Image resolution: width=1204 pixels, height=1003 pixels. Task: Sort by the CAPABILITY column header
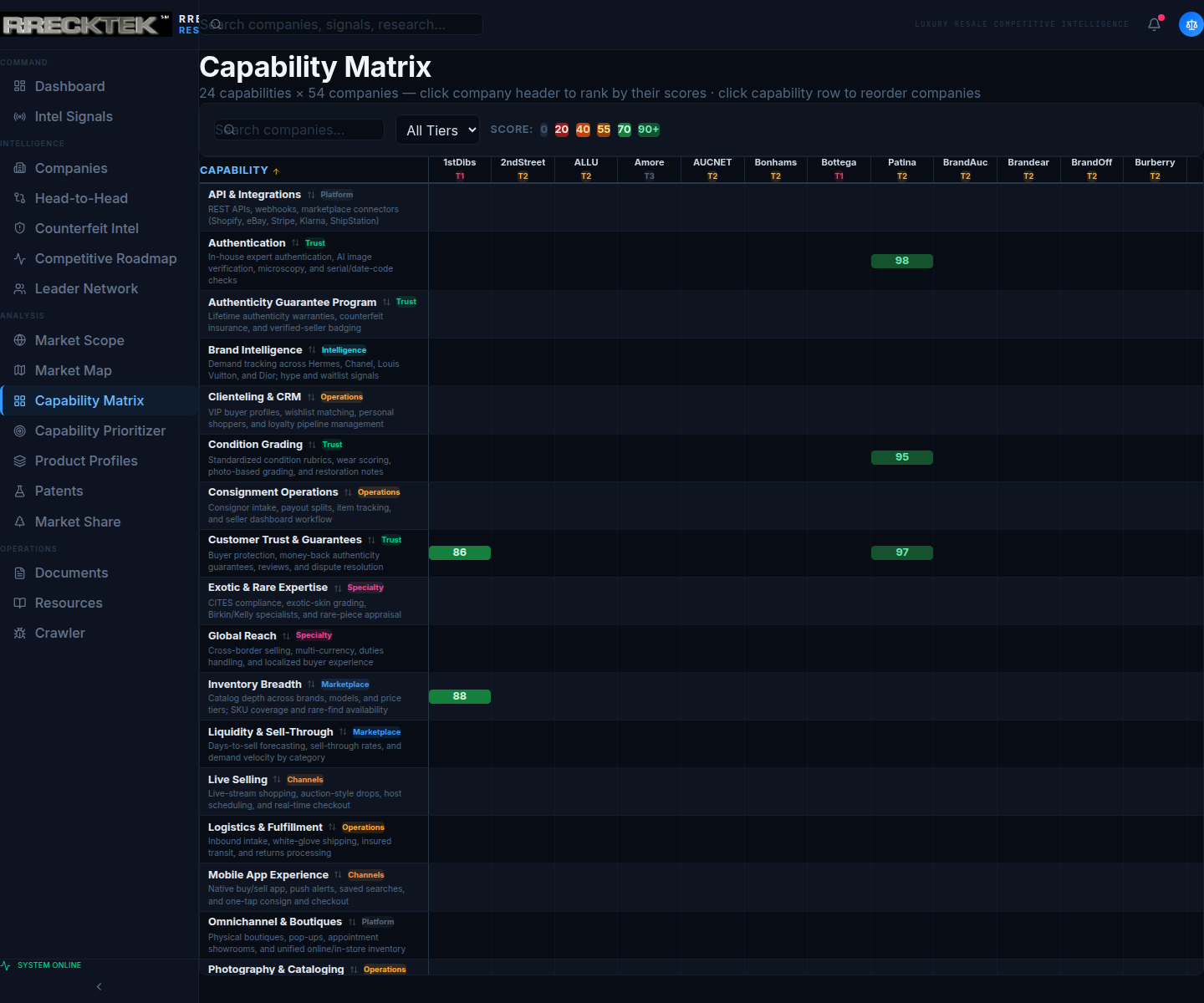coord(240,171)
